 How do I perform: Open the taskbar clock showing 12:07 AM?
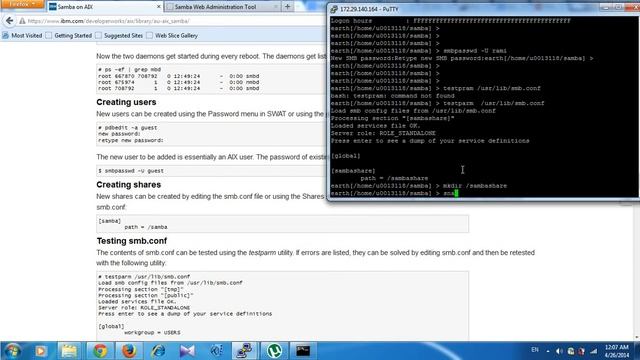[x=617, y=351]
